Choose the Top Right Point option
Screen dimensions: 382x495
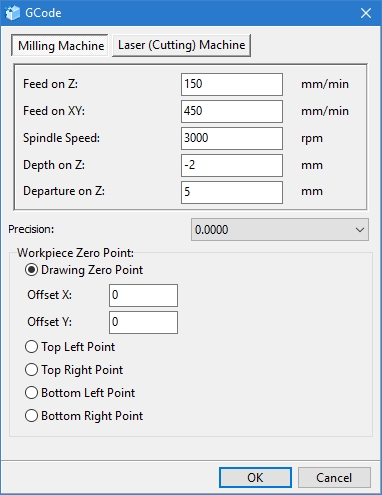[x=74, y=370]
